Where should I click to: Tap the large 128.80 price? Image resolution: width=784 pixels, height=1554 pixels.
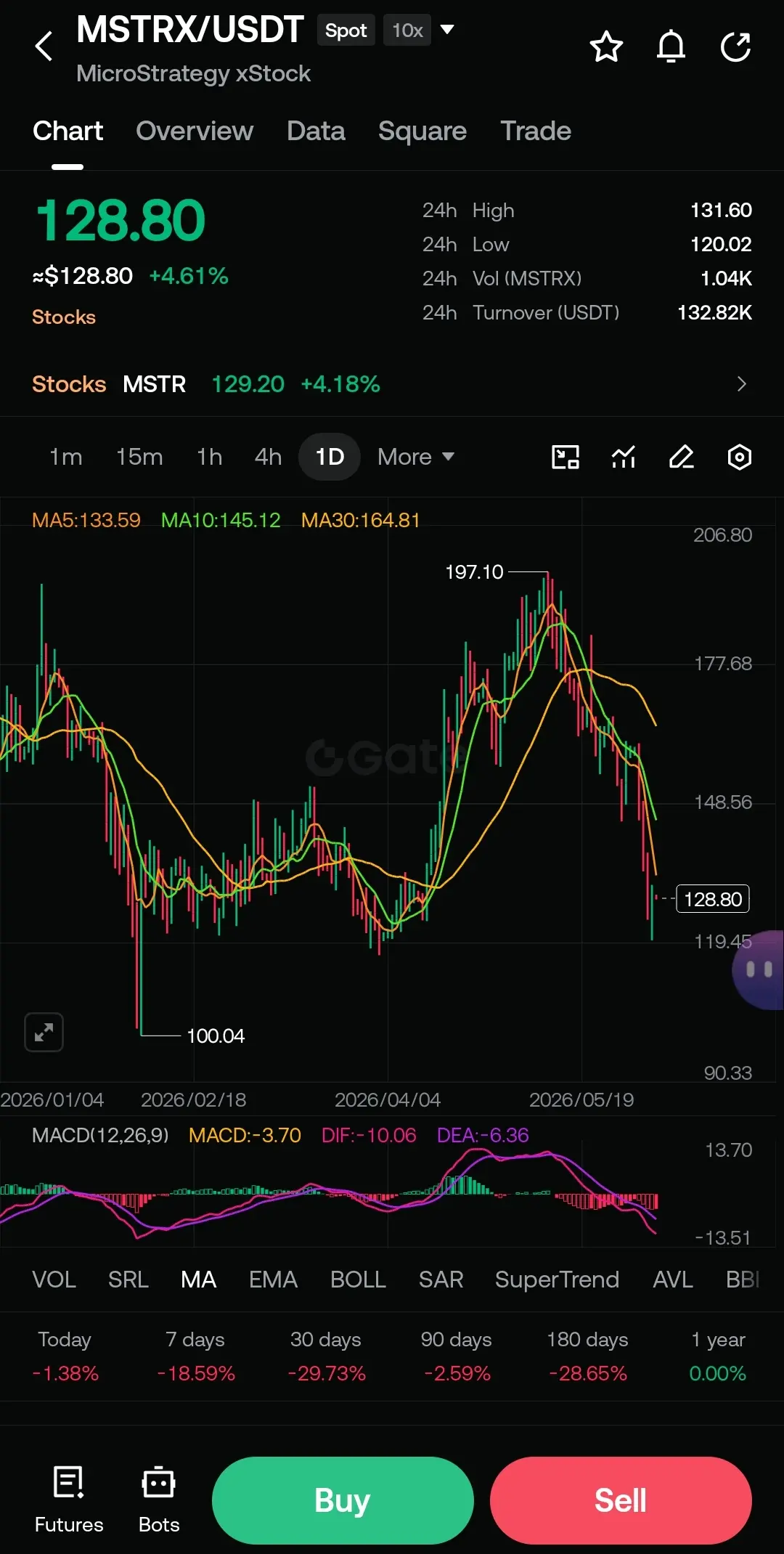pos(121,221)
